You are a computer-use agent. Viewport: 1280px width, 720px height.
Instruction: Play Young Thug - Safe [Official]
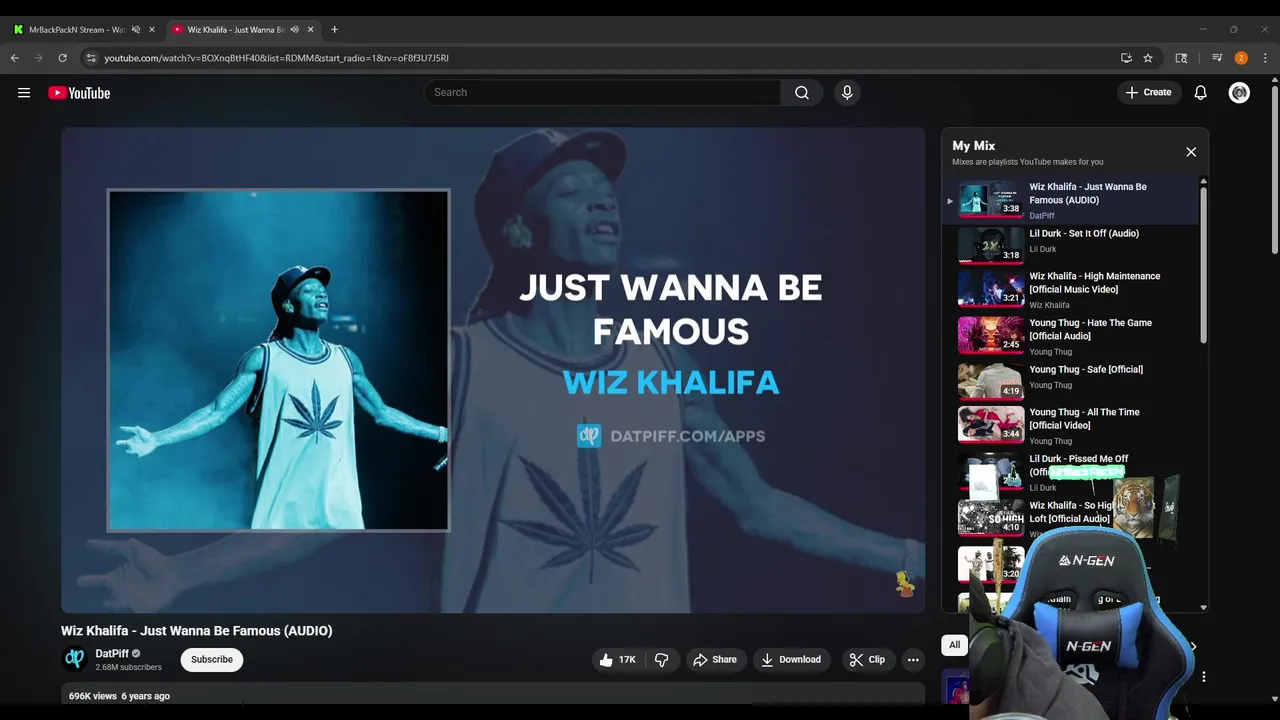1070,380
